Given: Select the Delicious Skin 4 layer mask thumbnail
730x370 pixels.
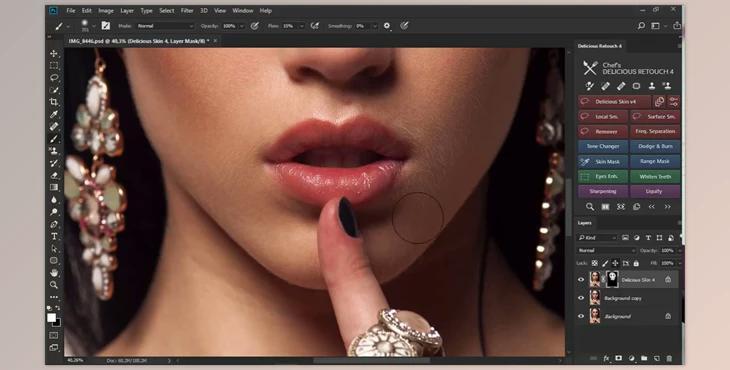Looking at the screenshot, I should point(612,279).
